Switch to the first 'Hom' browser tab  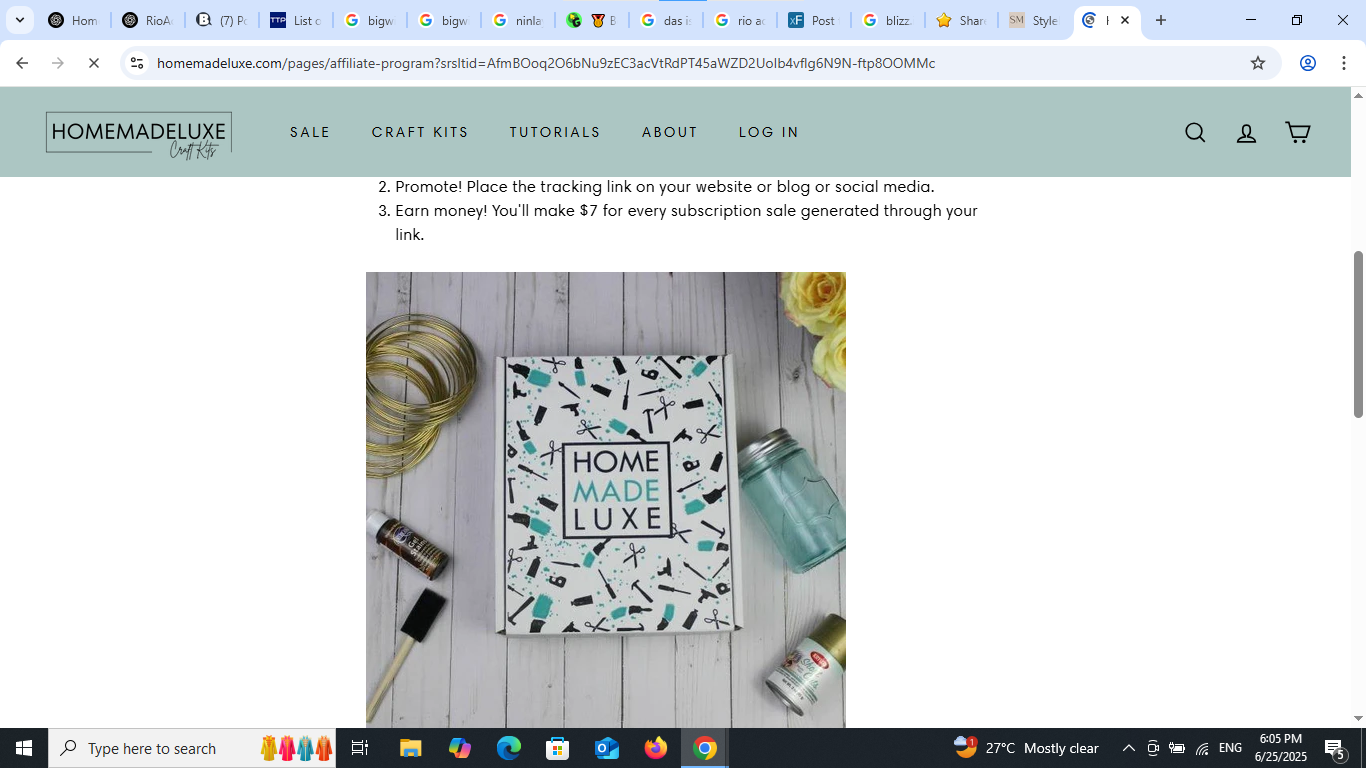click(x=73, y=20)
